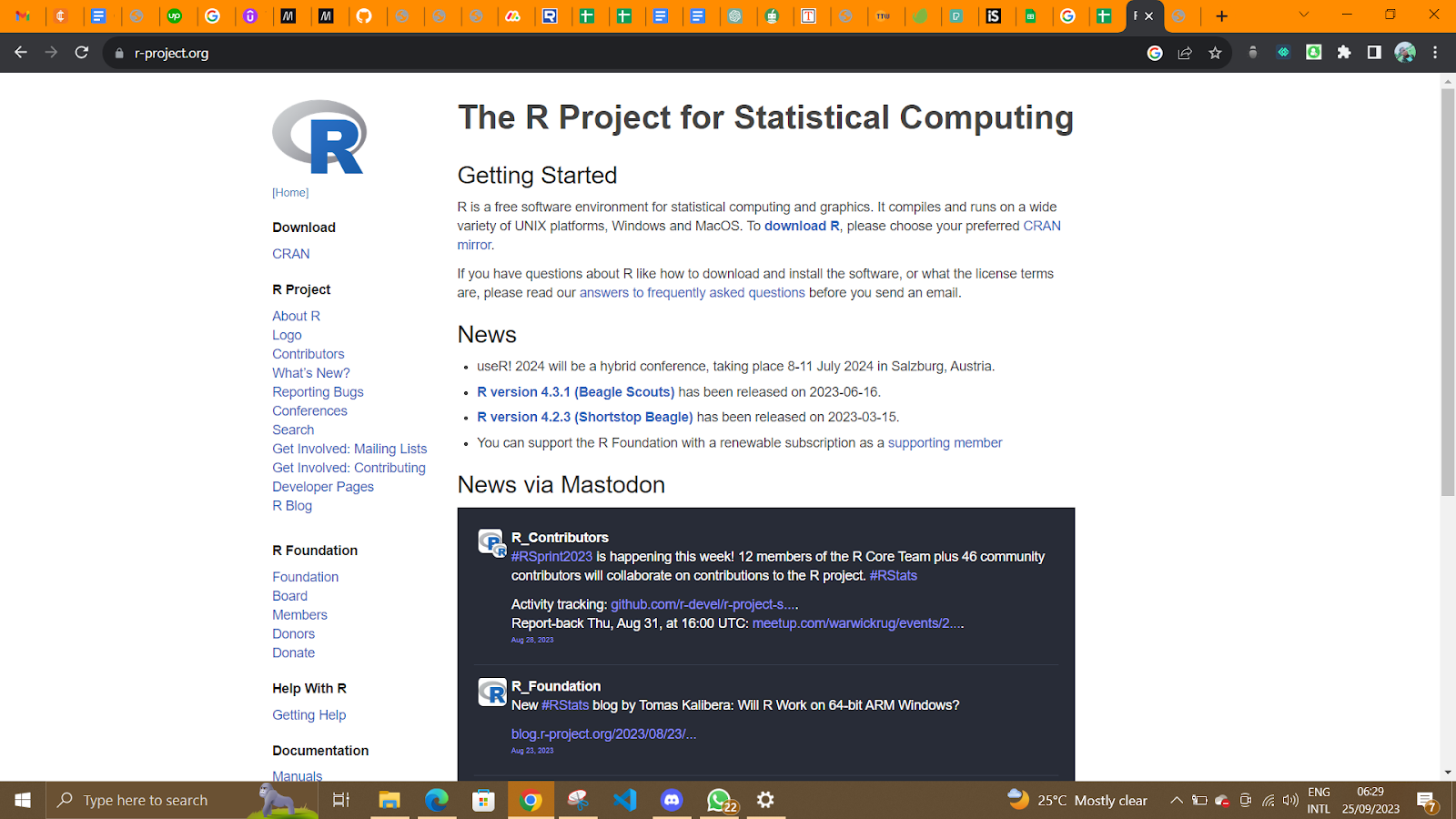Close the active R Project tab
Viewport: 1456px width, 819px height.
[x=1149, y=15]
